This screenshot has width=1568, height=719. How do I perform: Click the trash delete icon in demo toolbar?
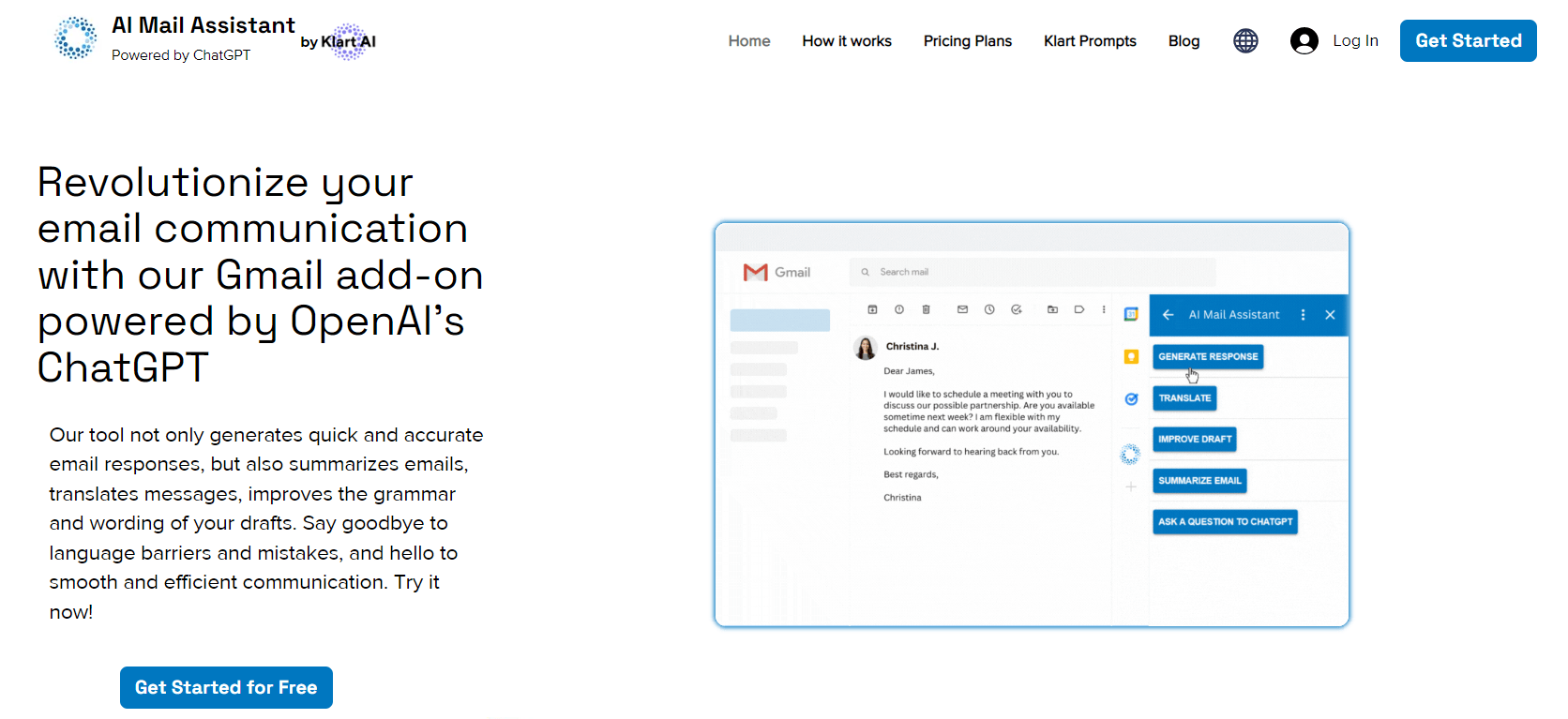926,309
